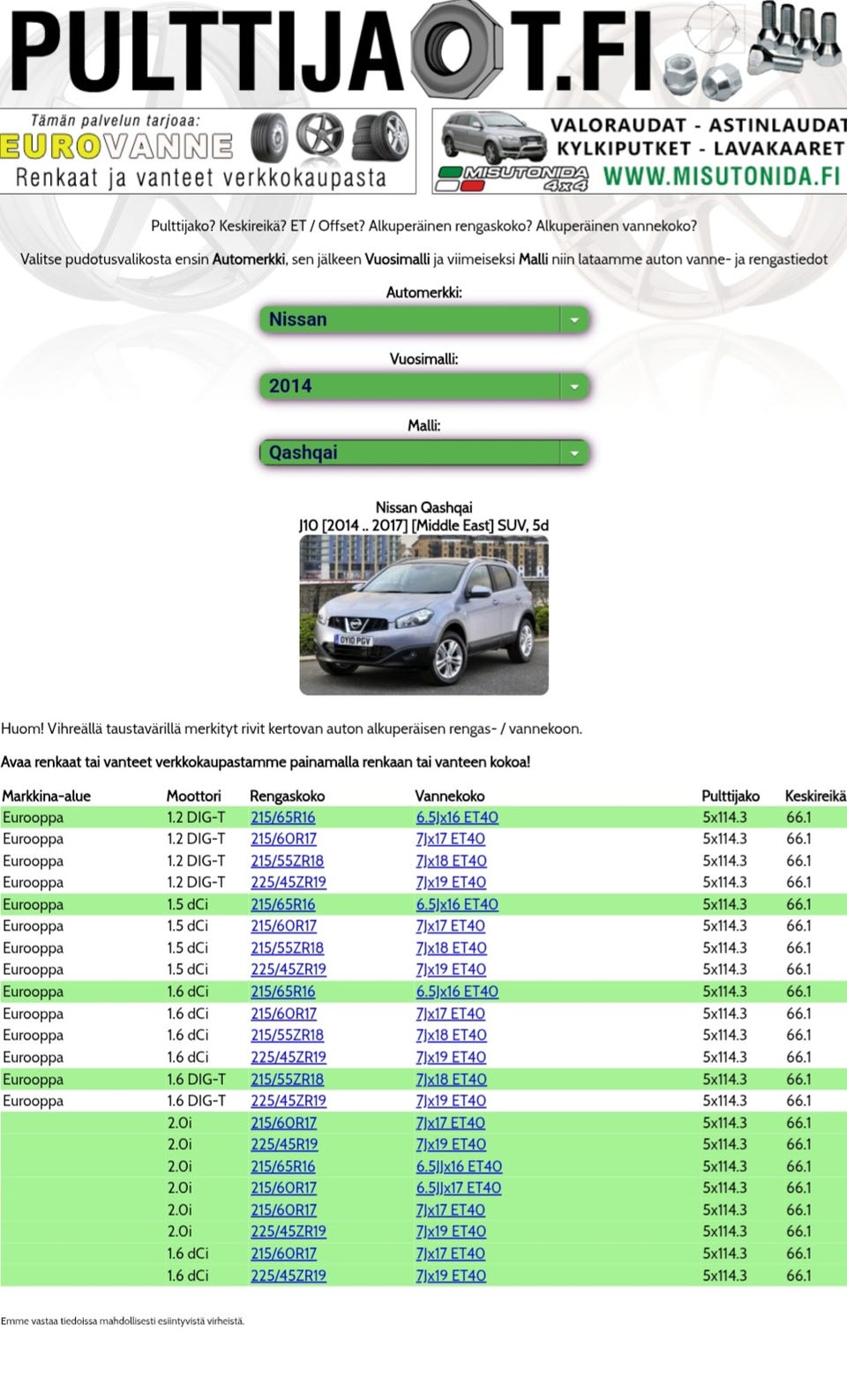Open 7Jx19 ET40 rim link for Eurooppa 1.6 dCi
This screenshot has height=1400, width=847.
[451, 1057]
